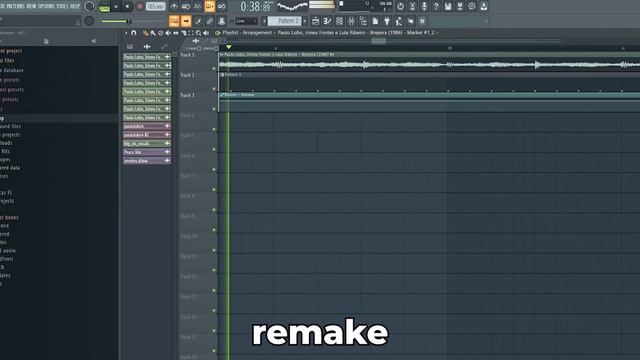This screenshot has height=360, width=640.
Task: Arm the red record button
Action: (x=140, y=7)
